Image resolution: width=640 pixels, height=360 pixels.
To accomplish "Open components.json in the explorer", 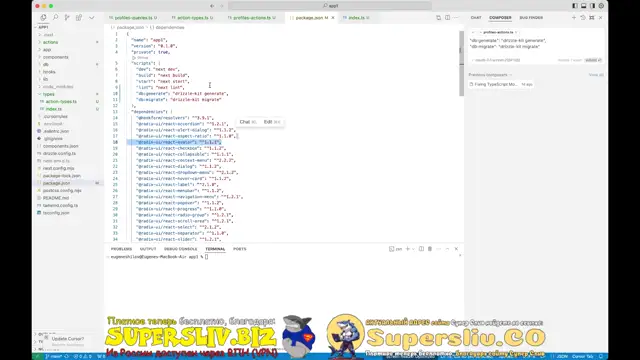I will (60, 146).
